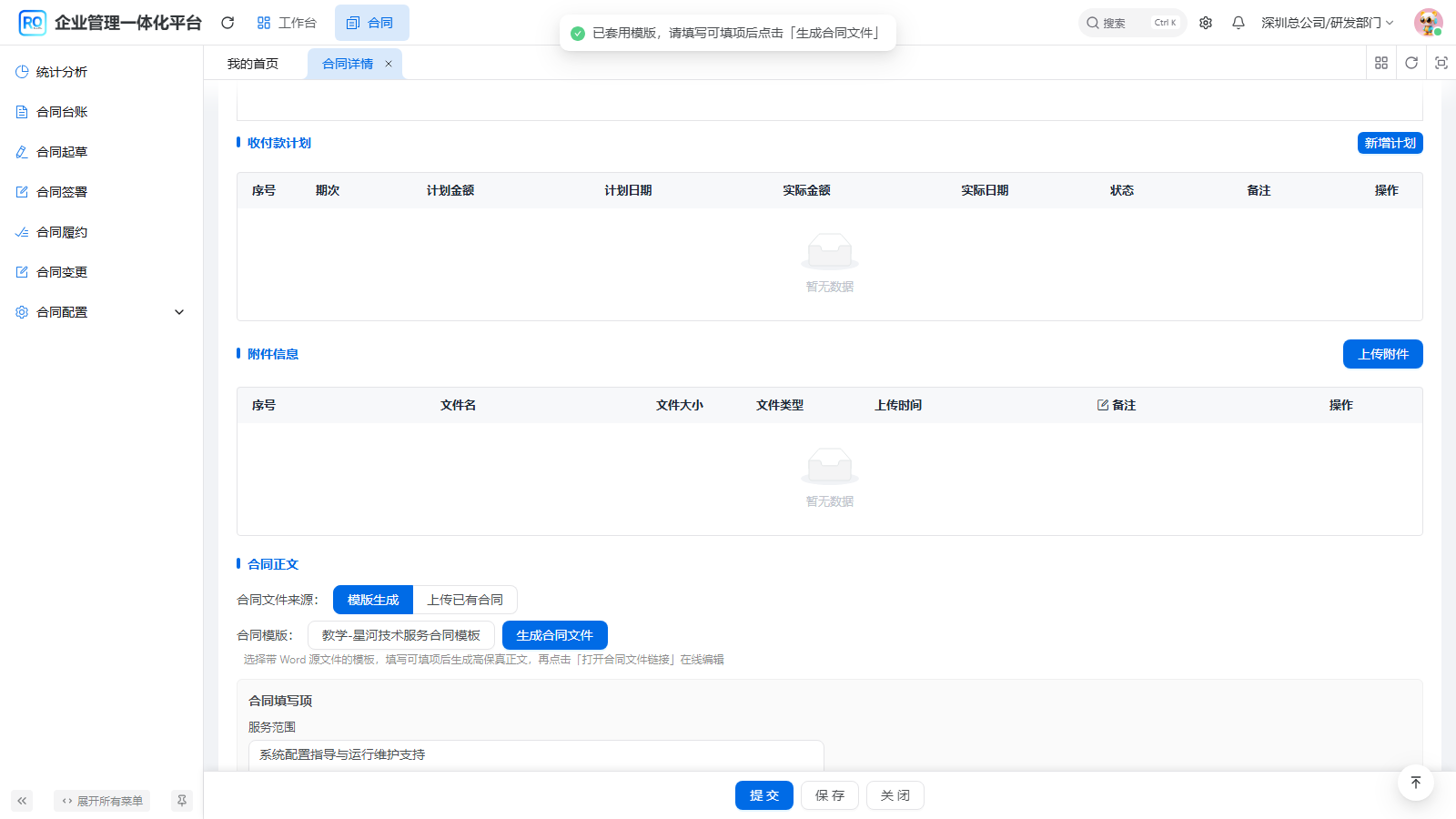The height and width of the screenshot is (819, 1456).
Task: Click the 提交 button
Action: [764, 795]
